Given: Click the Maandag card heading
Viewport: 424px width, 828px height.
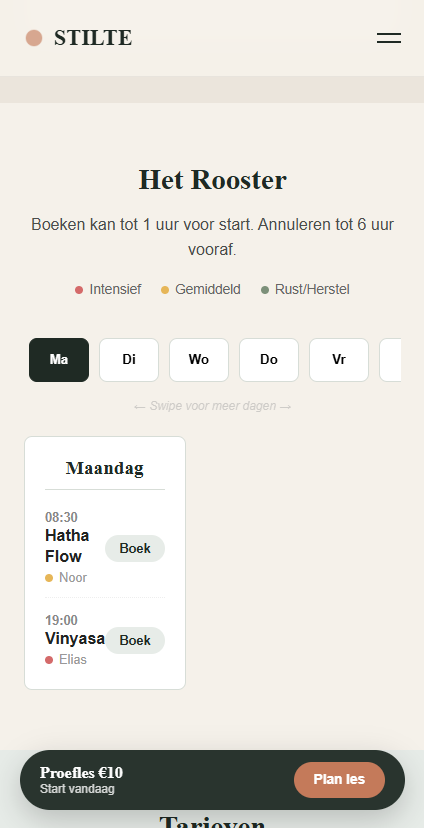Looking at the screenshot, I should pyautogui.click(x=105, y=468).
